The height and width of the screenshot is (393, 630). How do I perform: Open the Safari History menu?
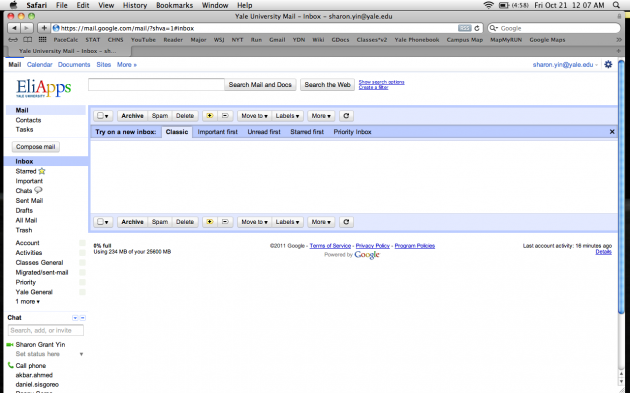pos(135,5)
